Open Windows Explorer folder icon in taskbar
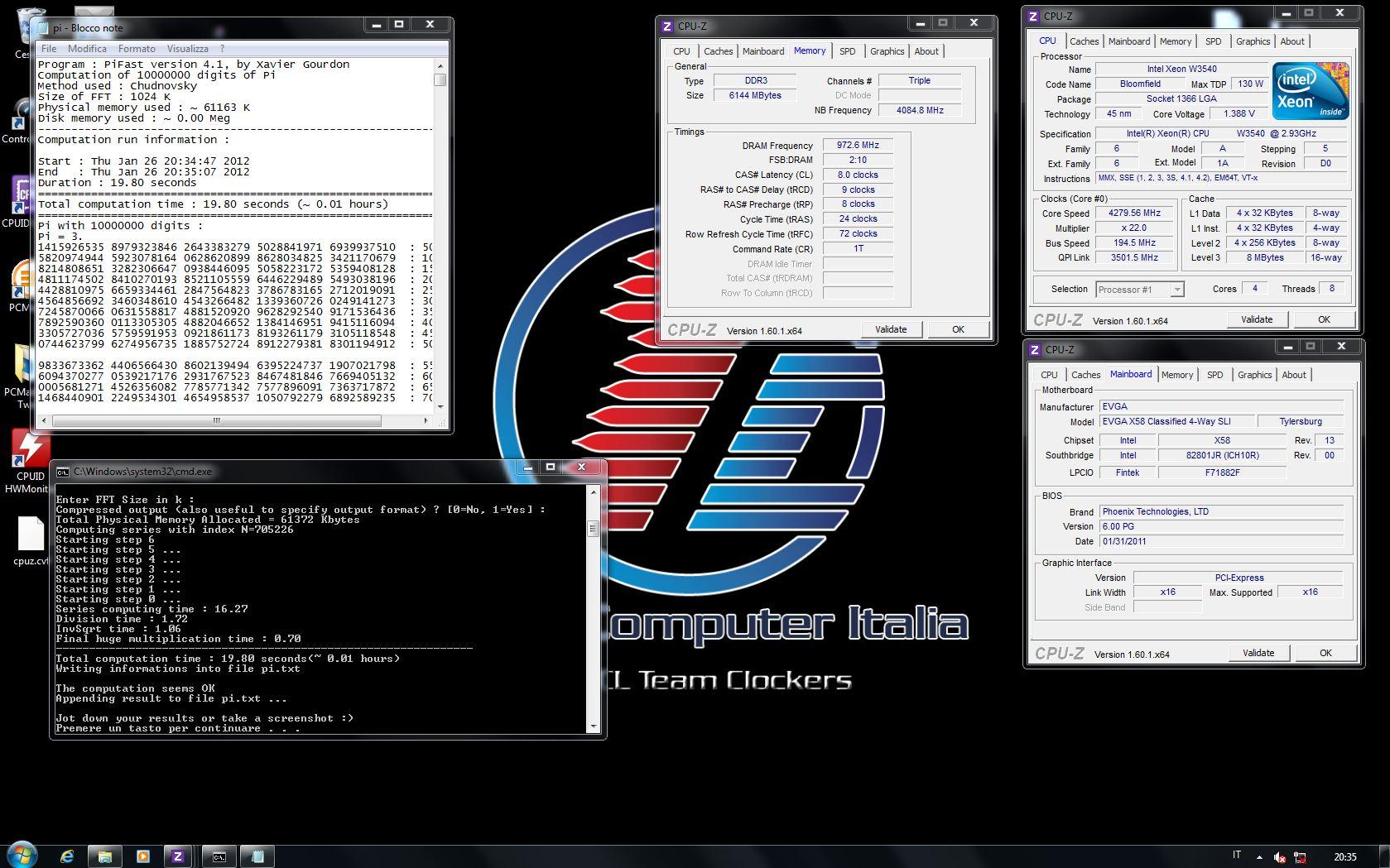 [x=104, y=856]
